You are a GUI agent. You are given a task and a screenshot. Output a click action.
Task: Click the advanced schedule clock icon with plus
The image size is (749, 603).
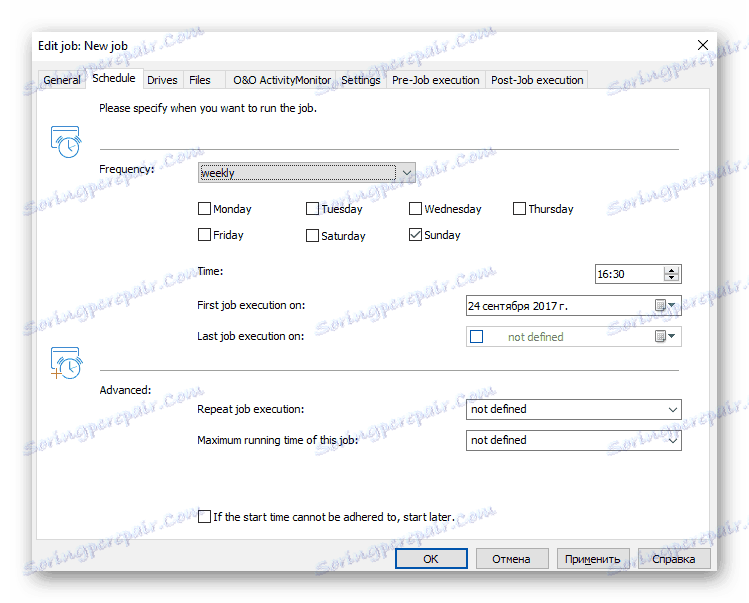tap(66, 363)
